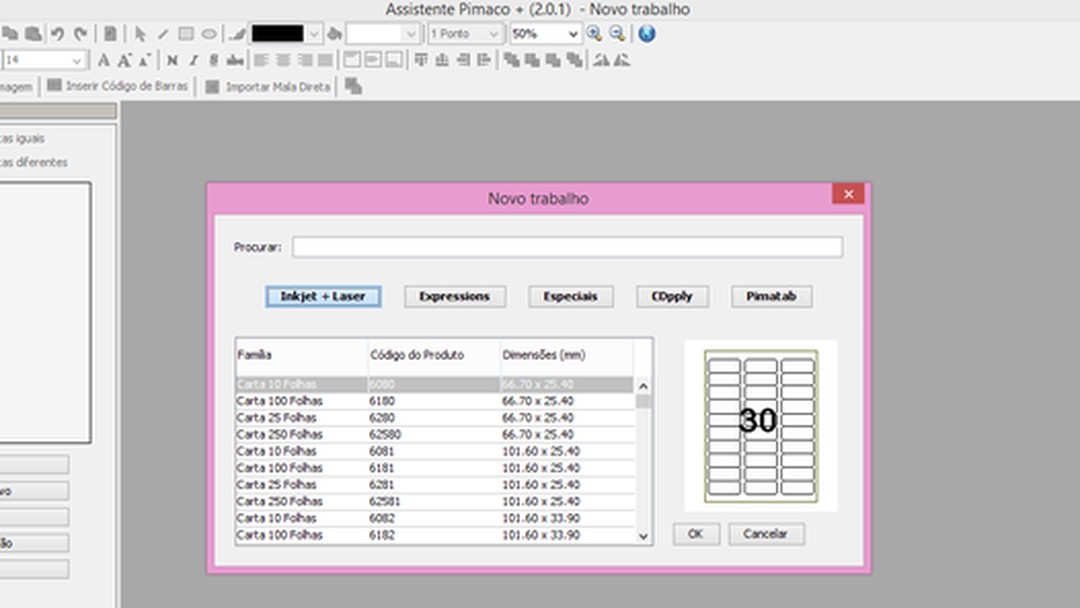1080x608 pixels.
Task: Select the pointer selection tool
Action: tap(140, 34)
